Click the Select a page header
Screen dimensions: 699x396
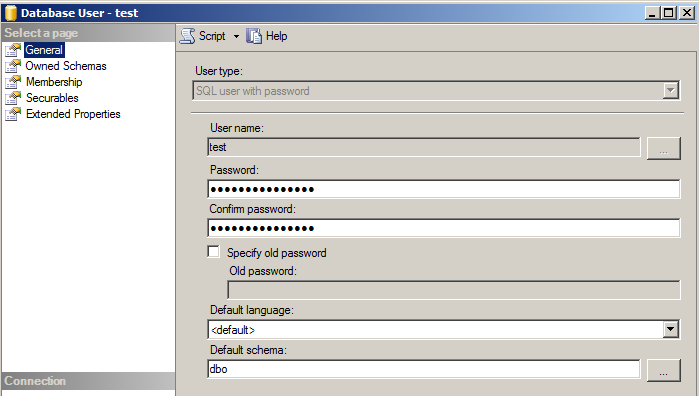[88, 33]
